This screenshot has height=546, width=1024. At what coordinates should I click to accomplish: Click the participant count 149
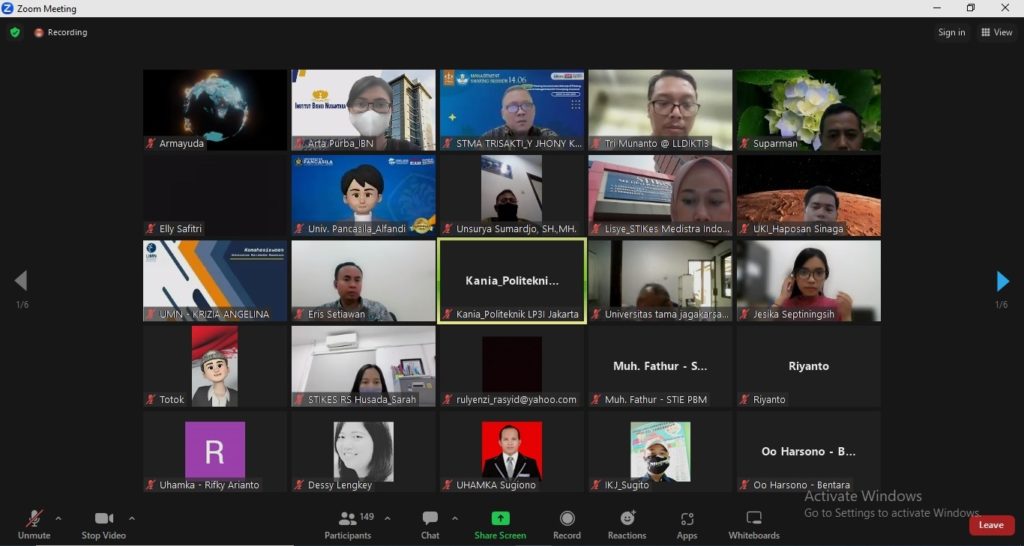pos(367,517)
